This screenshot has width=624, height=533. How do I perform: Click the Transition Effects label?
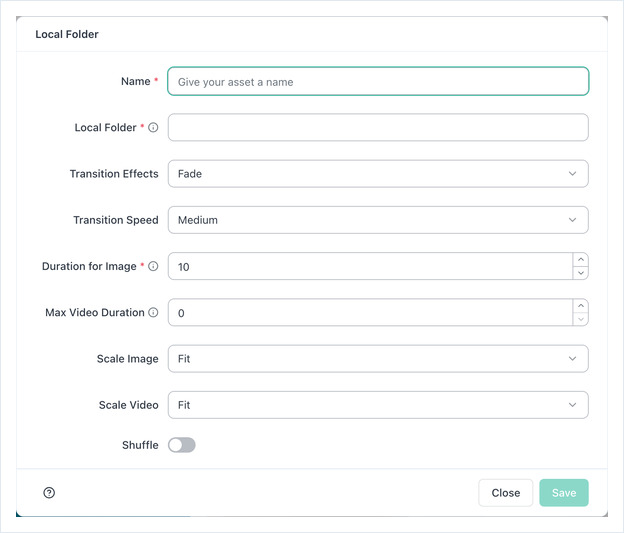pyautogui.click(x=114, y=174)
